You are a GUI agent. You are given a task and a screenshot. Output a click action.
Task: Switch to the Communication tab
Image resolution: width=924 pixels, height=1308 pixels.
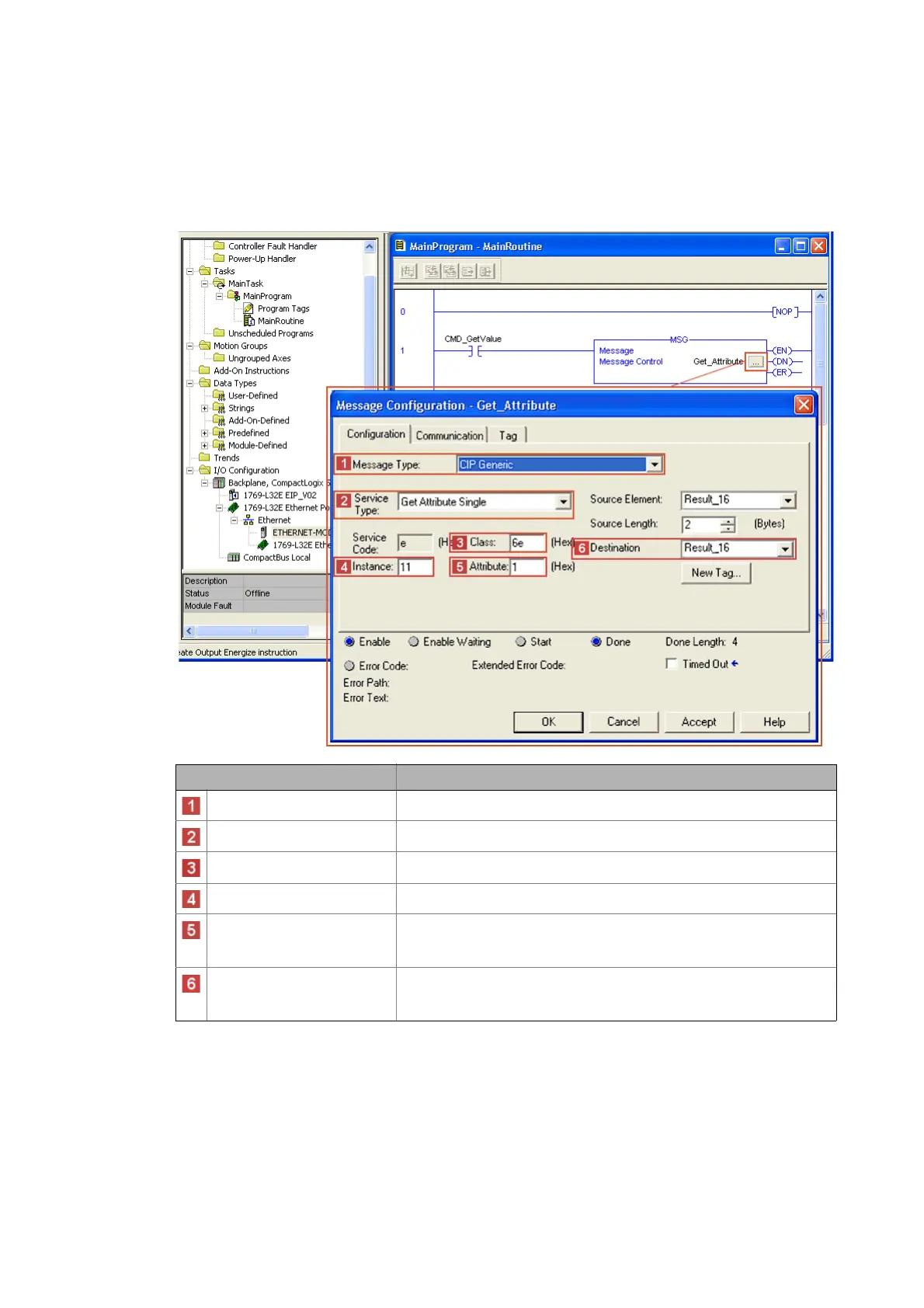pos(449,436)
